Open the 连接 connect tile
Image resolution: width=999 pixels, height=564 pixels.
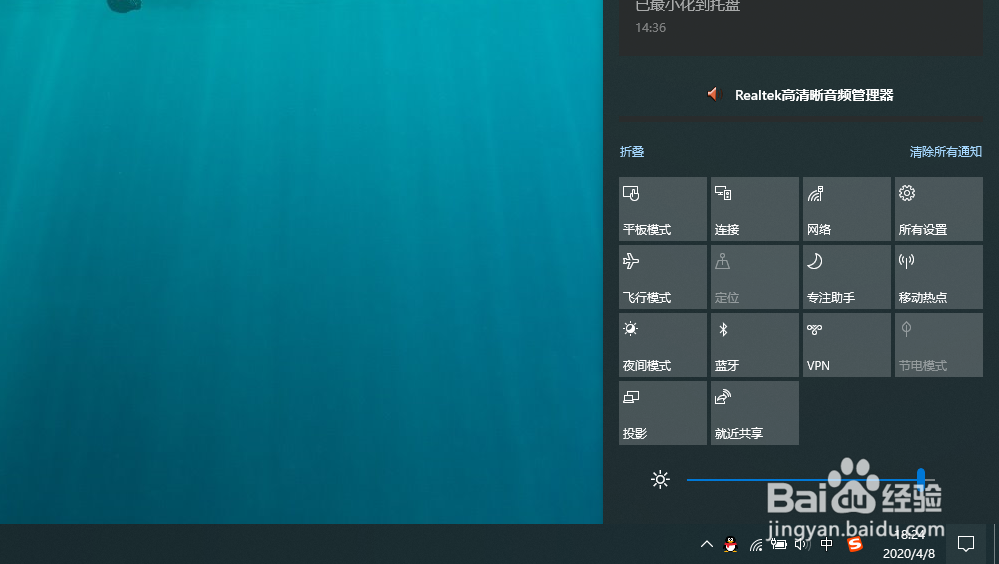click(x=754, y=209)
